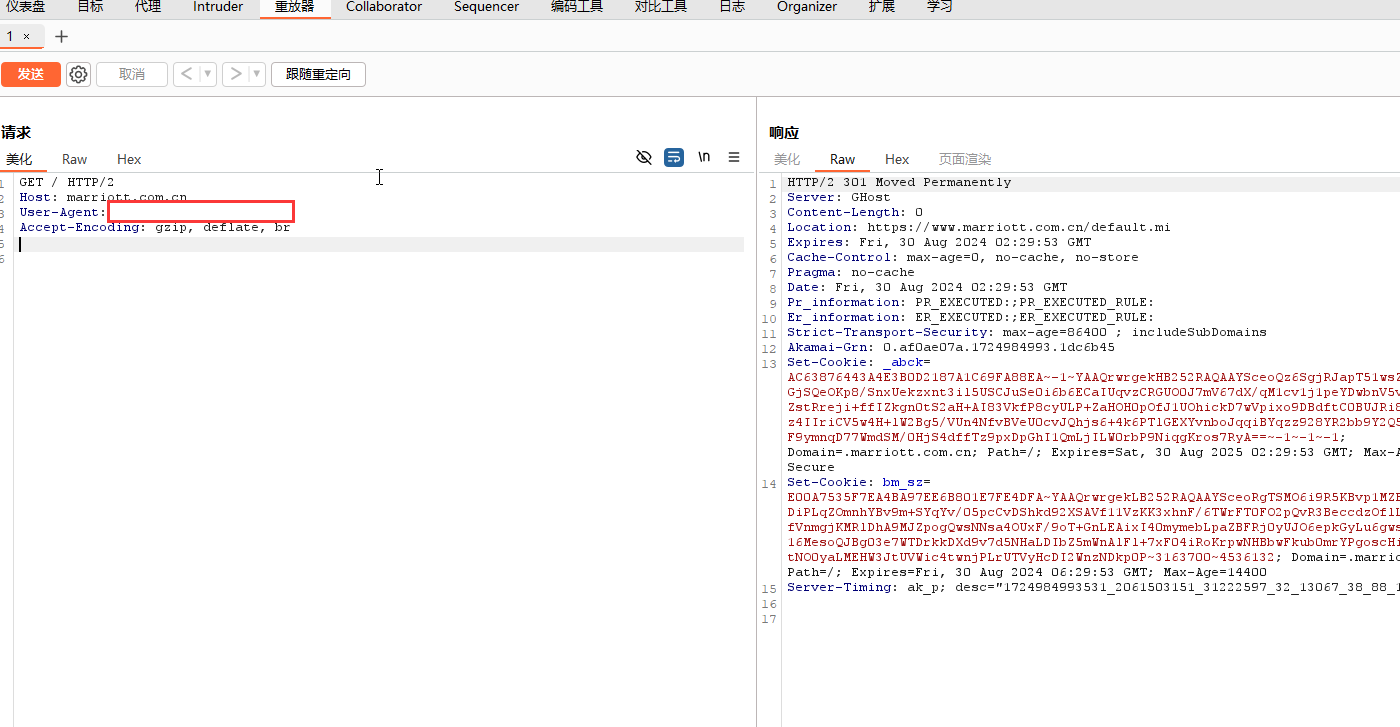Toggle the line wrap icon in request
This screenshot has height=727, width=1400.
pyautogui.click(x=674, y=157)
